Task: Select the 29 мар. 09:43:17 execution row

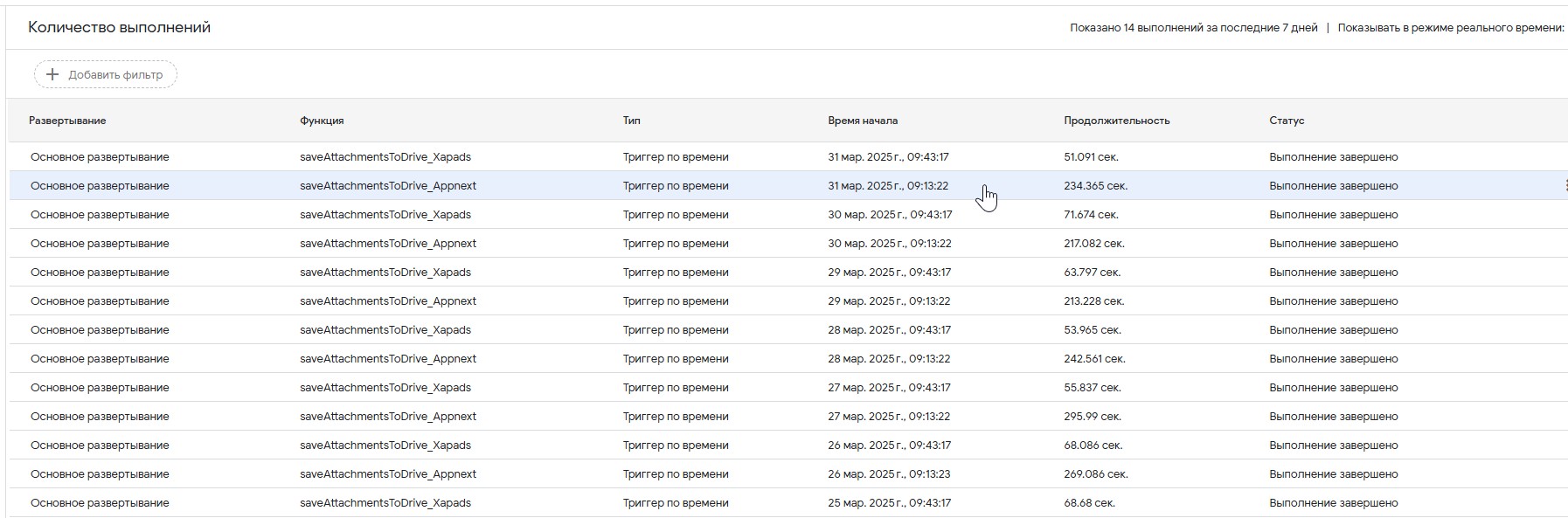Action: pos(788,273)
